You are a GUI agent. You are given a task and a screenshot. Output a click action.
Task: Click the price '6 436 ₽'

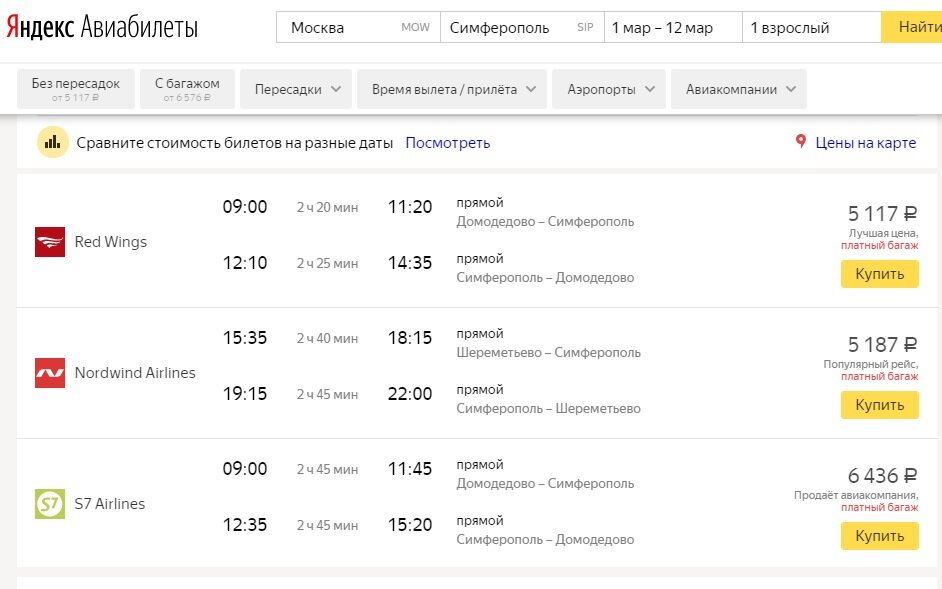point(883,475)
